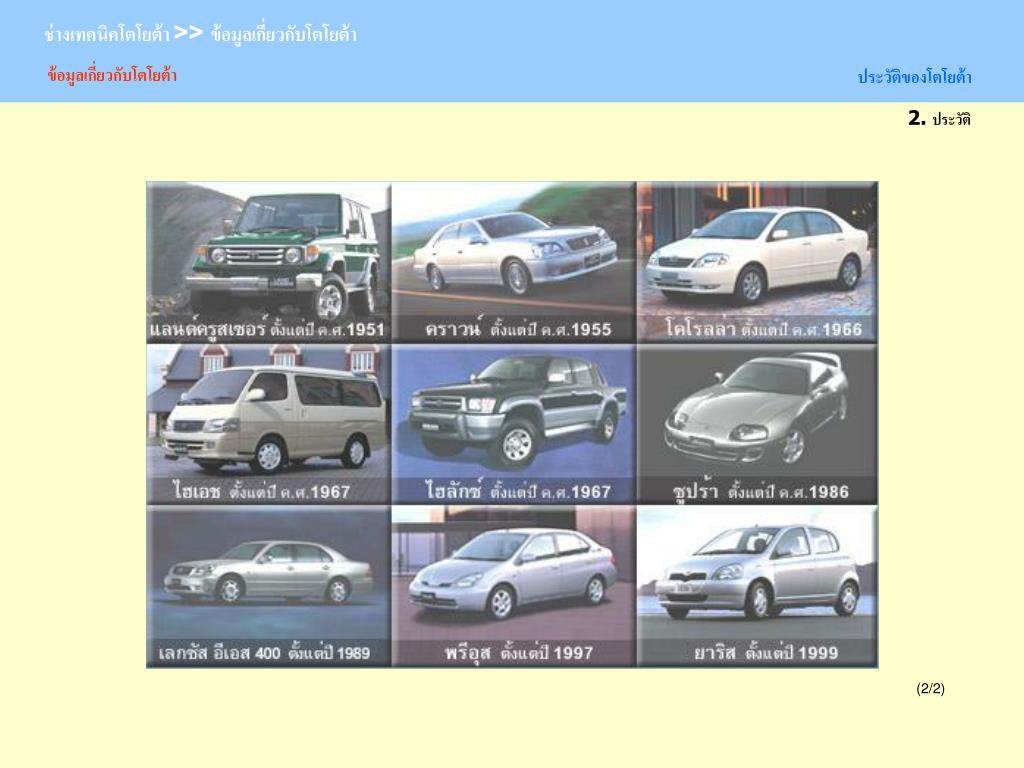Click the 'พรีอุส ตั้งแต่ปี 1997' caption
This screenshot has width=1024, height=768.
[519, 652]
